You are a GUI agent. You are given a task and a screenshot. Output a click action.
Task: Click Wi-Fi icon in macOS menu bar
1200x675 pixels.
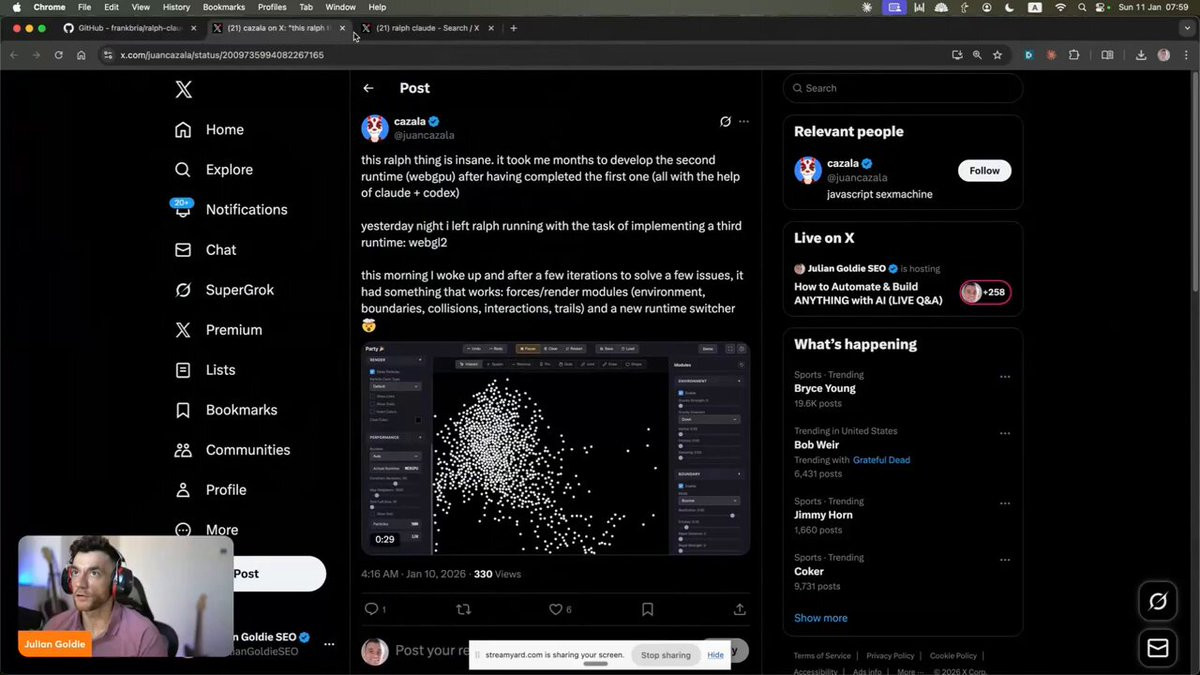1060,7
